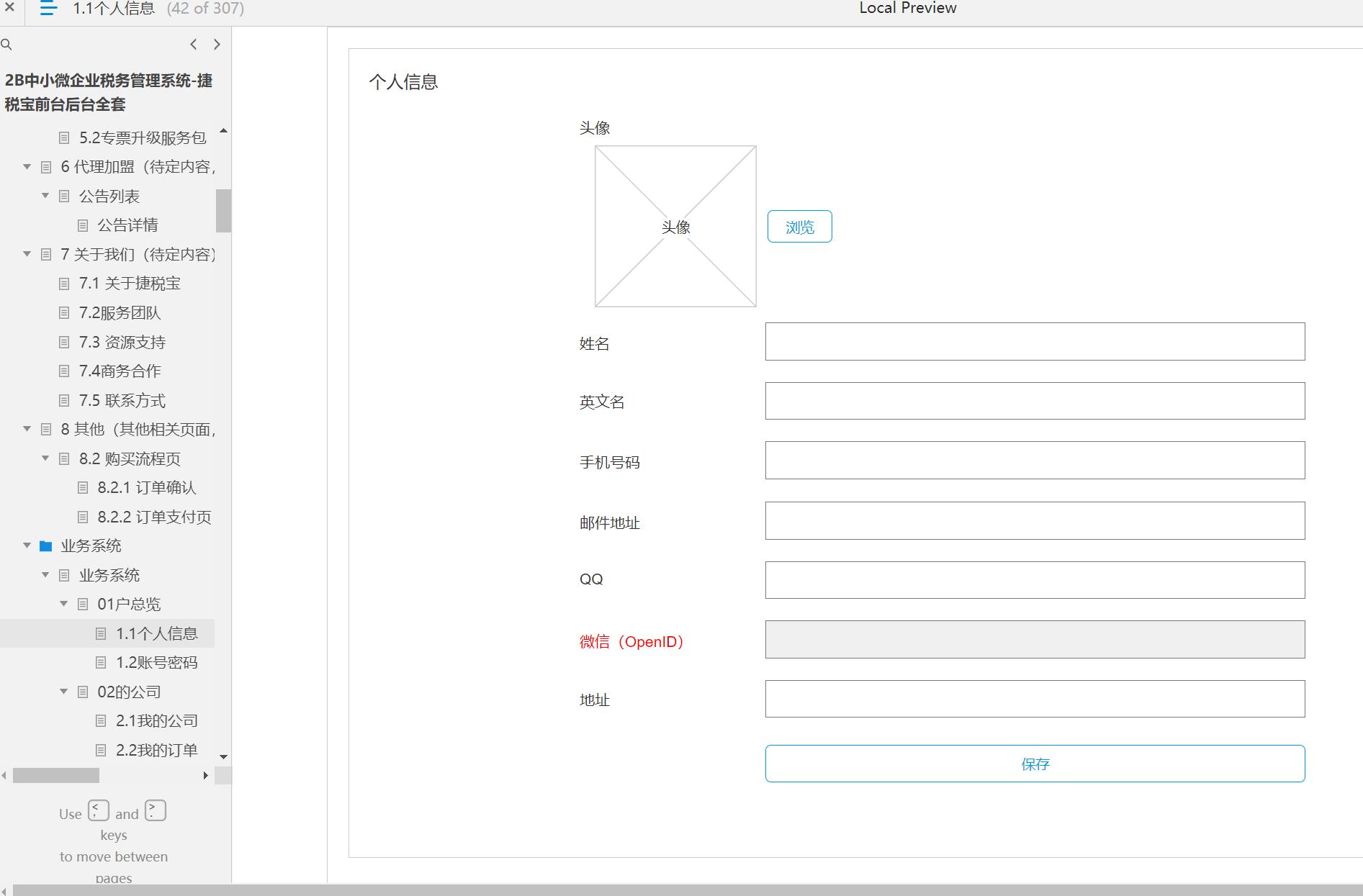This screenshot has width=1363, height=896.
Task: Open page 7.5 联系方式
Action: [122, 401]
